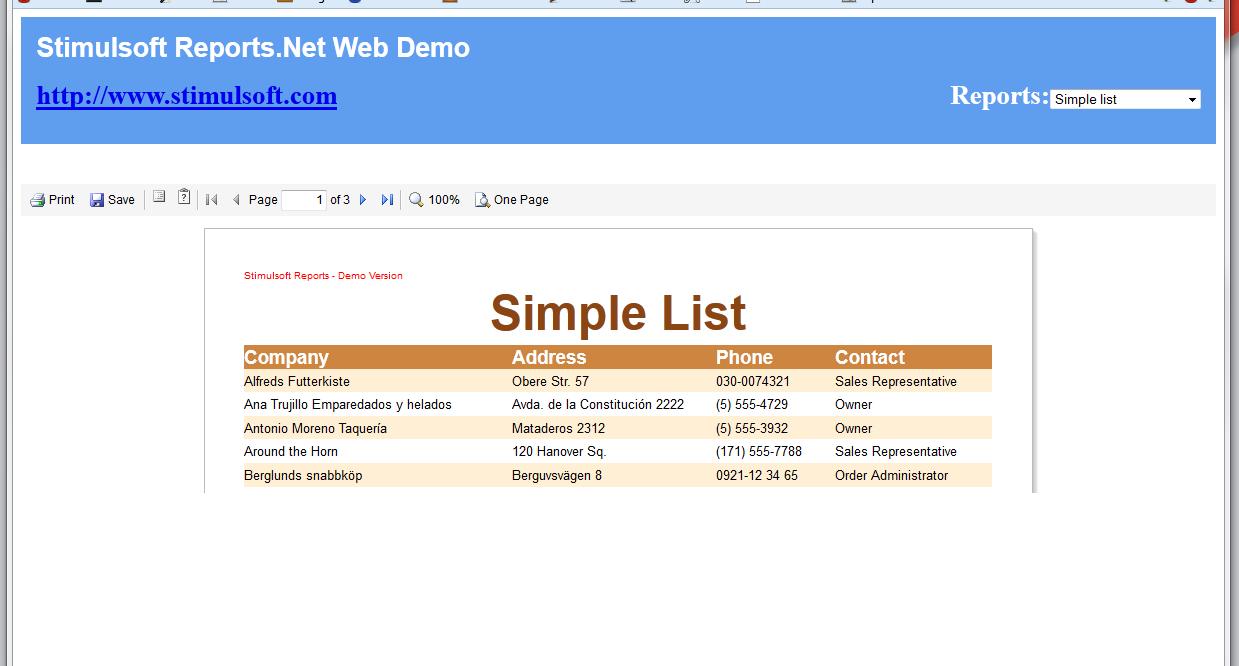Screen dimensions: 1239x666
Task: Click phone number 0921-12 34 65
Action: coord(757,476)
